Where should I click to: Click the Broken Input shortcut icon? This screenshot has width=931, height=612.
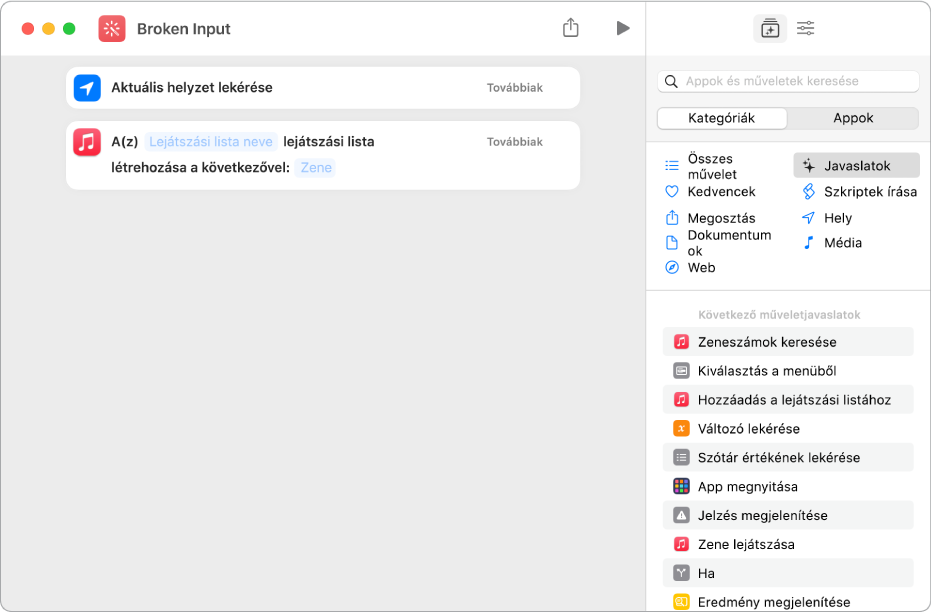[112, 29]
